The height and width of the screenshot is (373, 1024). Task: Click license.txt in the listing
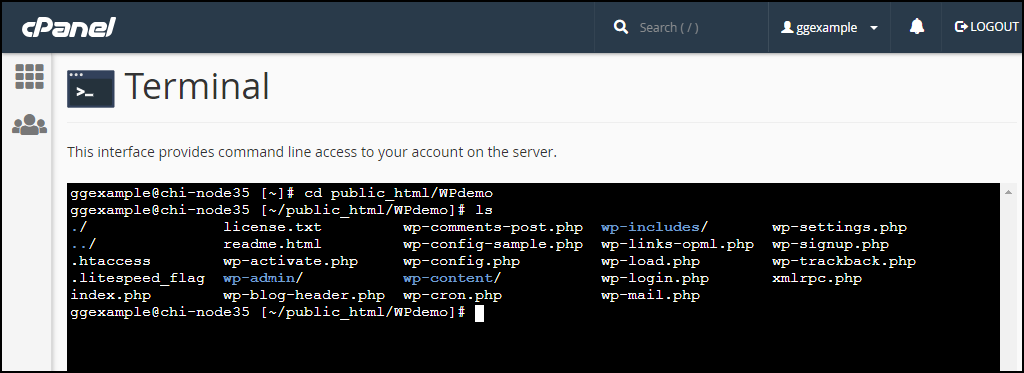[272, 227]
